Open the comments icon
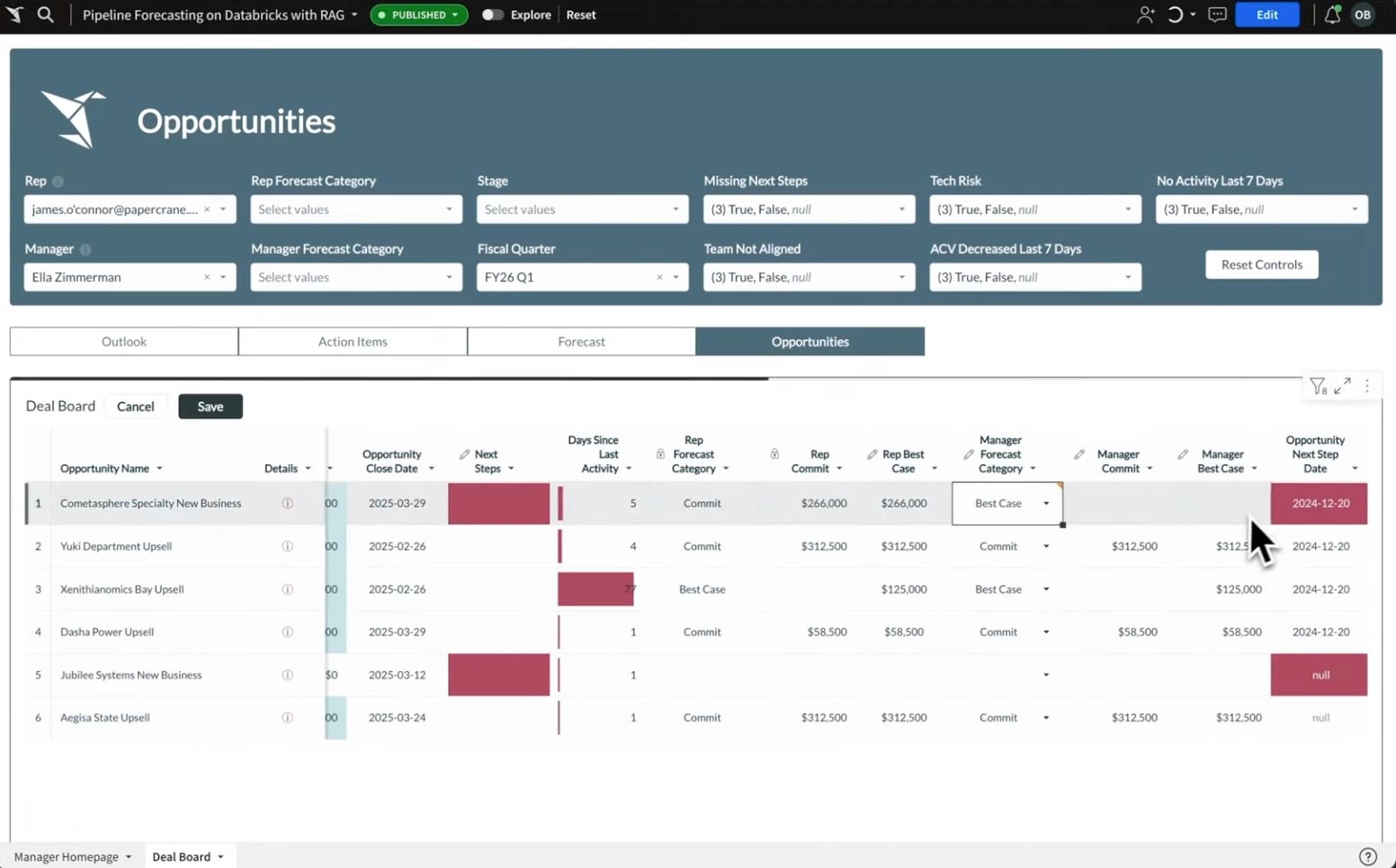The width and height of the screenshot is (1396, 868). coord(1217,15)
